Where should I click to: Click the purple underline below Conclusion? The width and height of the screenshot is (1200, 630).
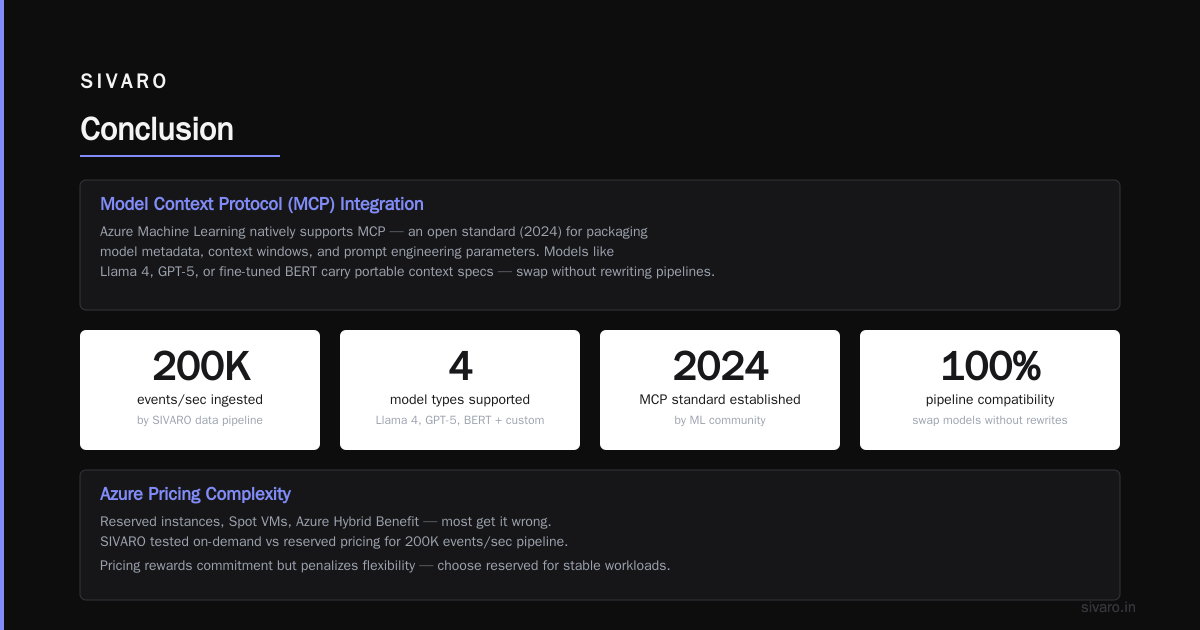[180, 156]
